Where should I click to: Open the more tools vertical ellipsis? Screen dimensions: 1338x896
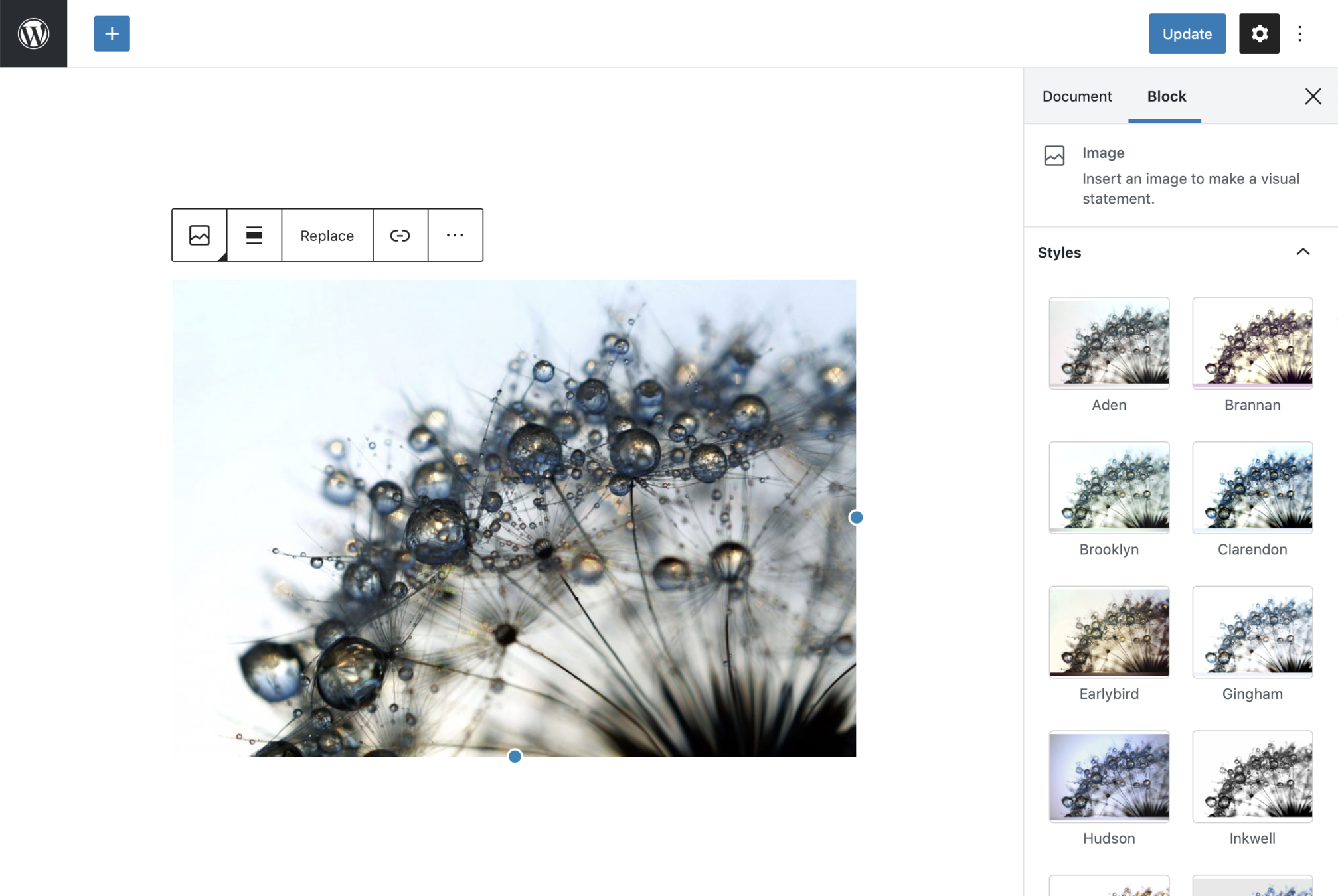[1299, 33]
